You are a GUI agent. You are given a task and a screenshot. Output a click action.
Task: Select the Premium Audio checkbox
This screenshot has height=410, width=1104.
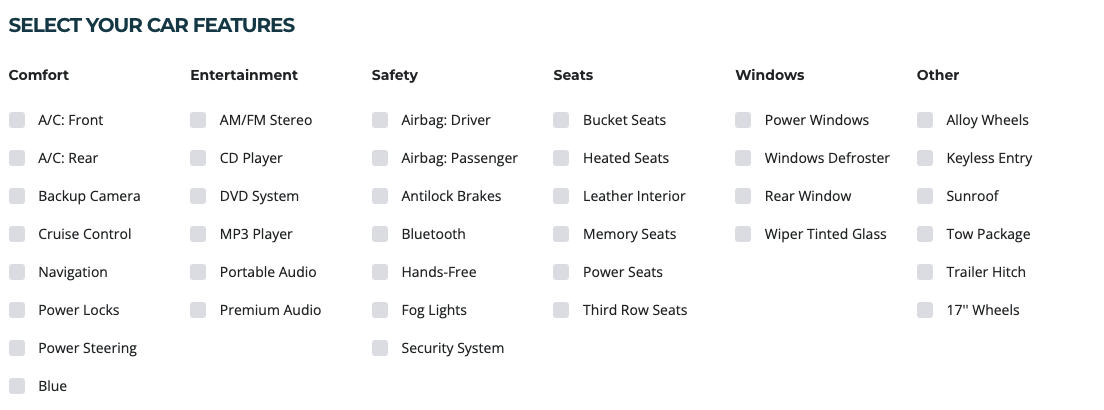tap(198, 310)
